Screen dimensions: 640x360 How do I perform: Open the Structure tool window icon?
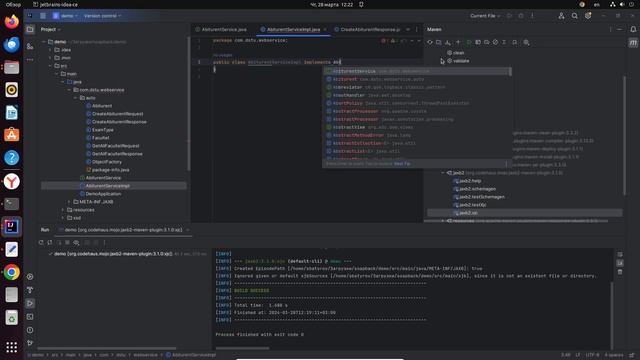(30, 46)
